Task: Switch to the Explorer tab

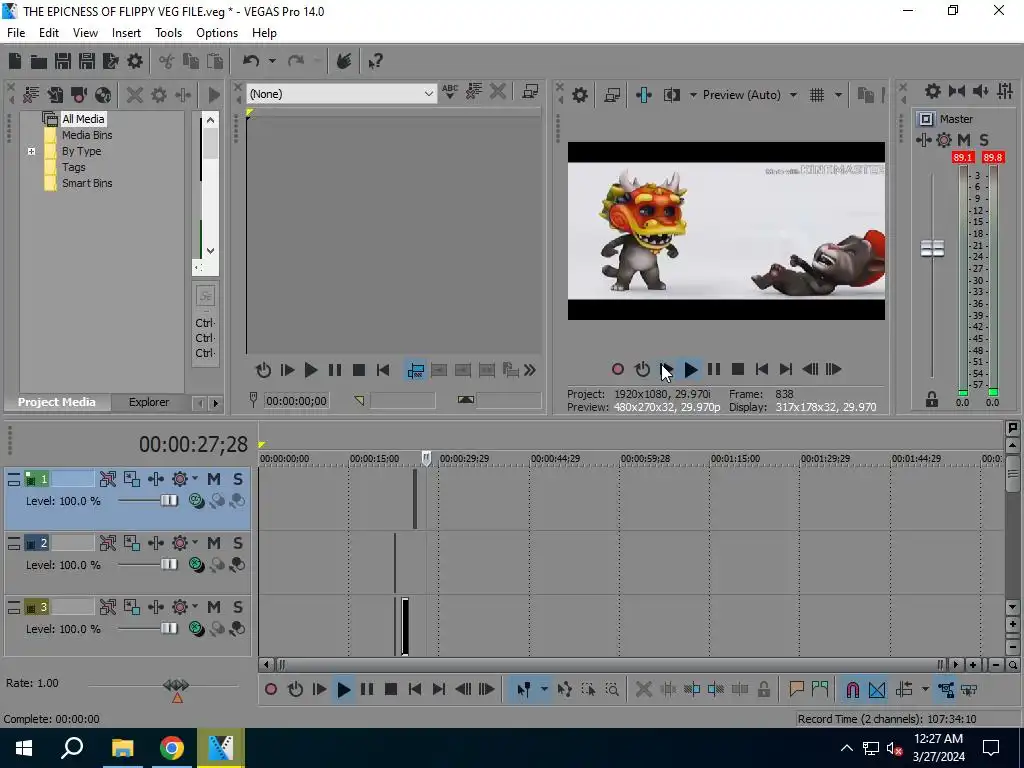Action: 149,402
